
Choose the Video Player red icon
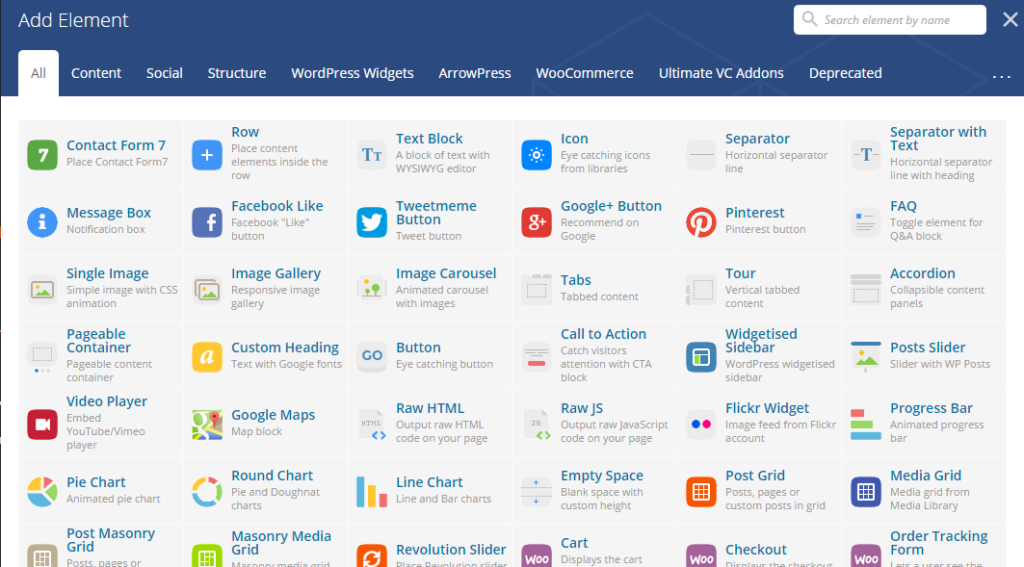point(42,424)
